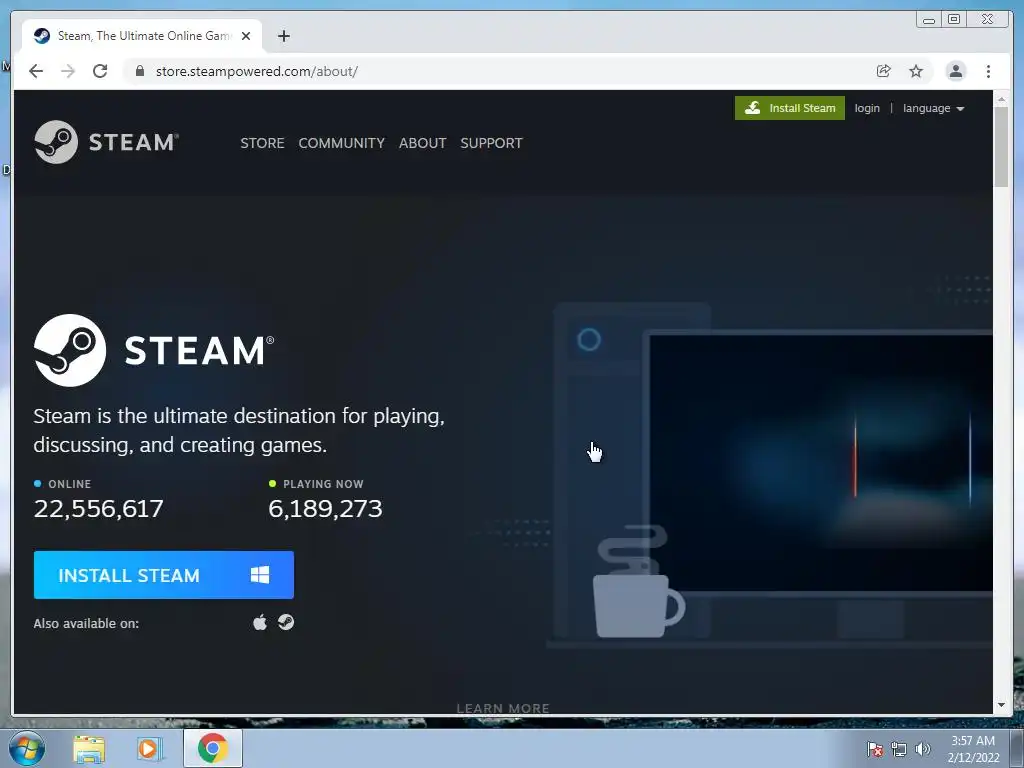
Task: View site security lock information
Action: click(139, 71)
